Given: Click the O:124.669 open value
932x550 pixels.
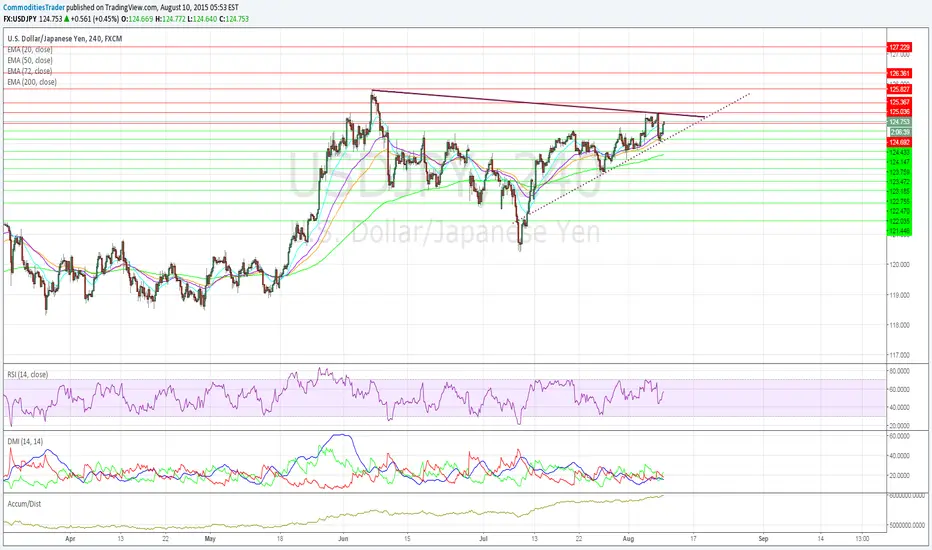Looking at the screenshot, I should click(137, 19).
